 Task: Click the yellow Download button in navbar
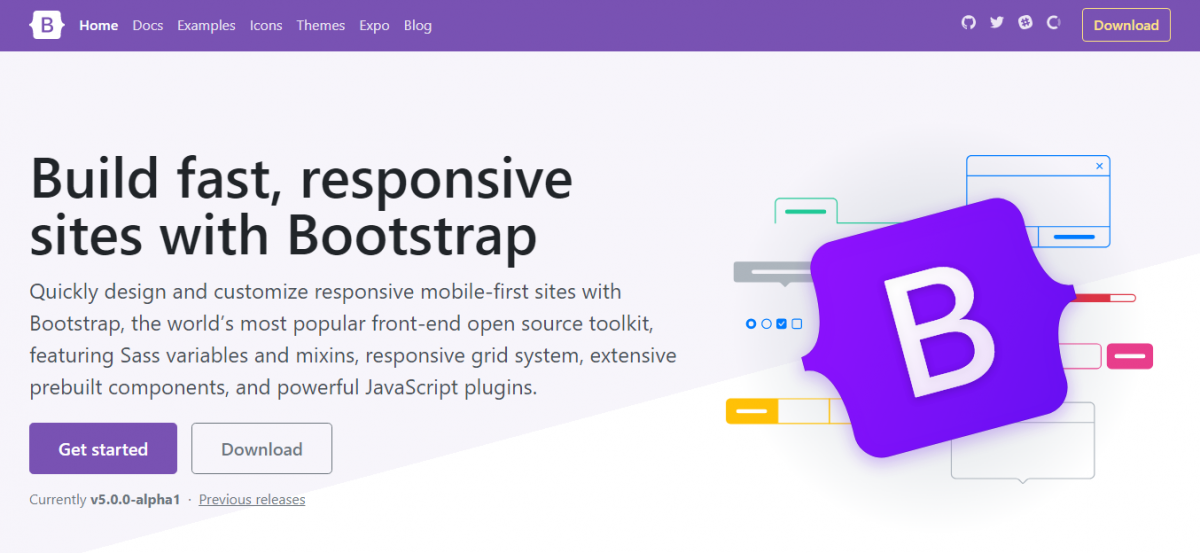[x=1126, y=25]
